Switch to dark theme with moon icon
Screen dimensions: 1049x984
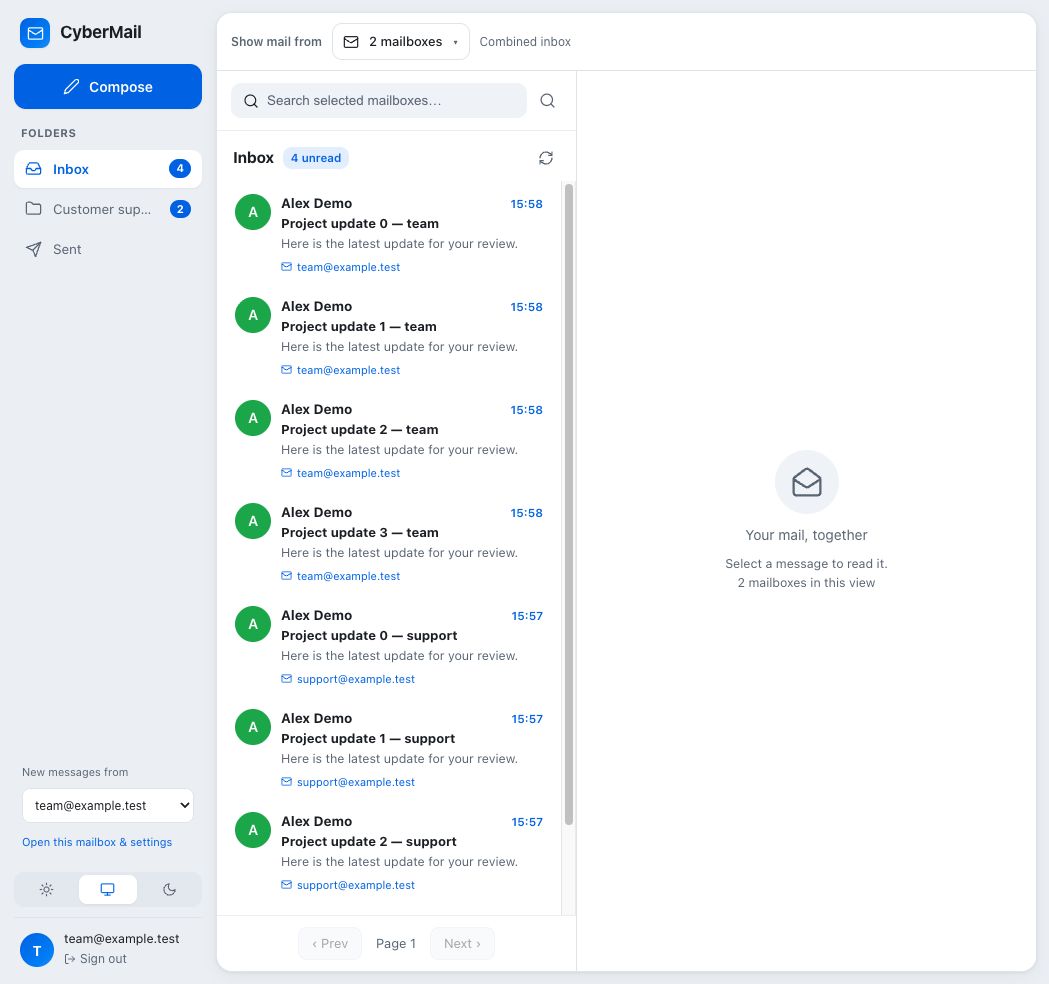[x=169, y=890]
